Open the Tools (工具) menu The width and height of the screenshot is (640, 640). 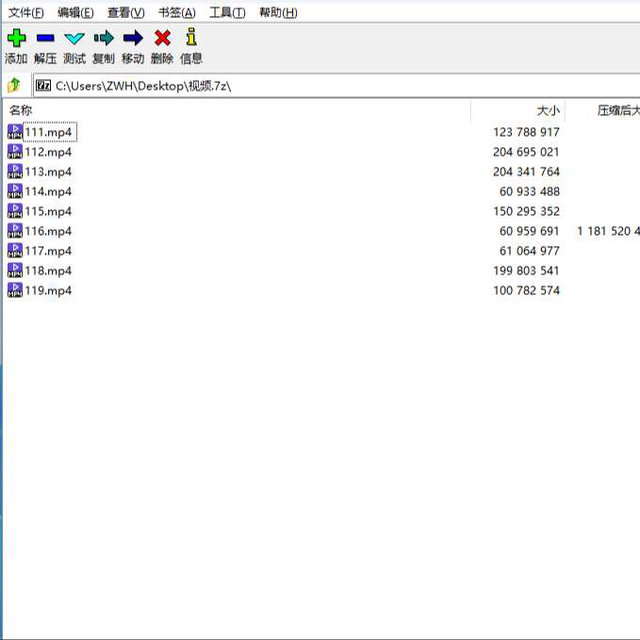point(227,13)
